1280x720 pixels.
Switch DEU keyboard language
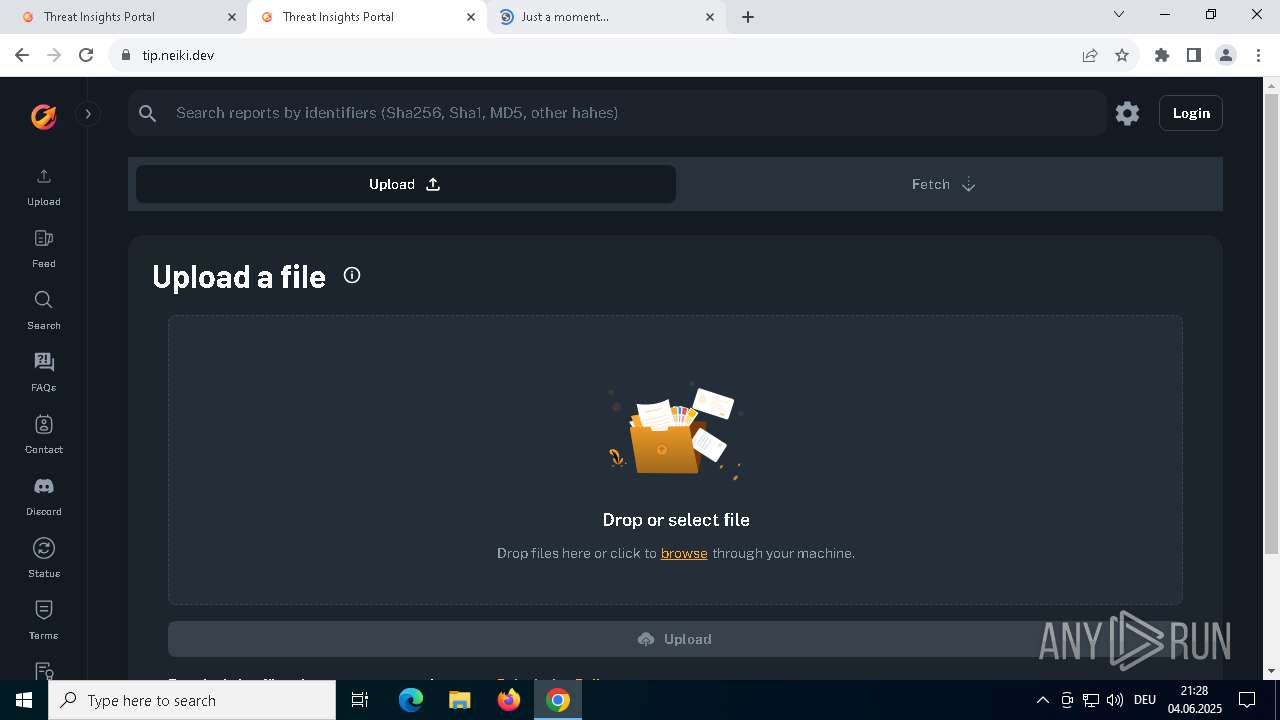coord(1145,700)
